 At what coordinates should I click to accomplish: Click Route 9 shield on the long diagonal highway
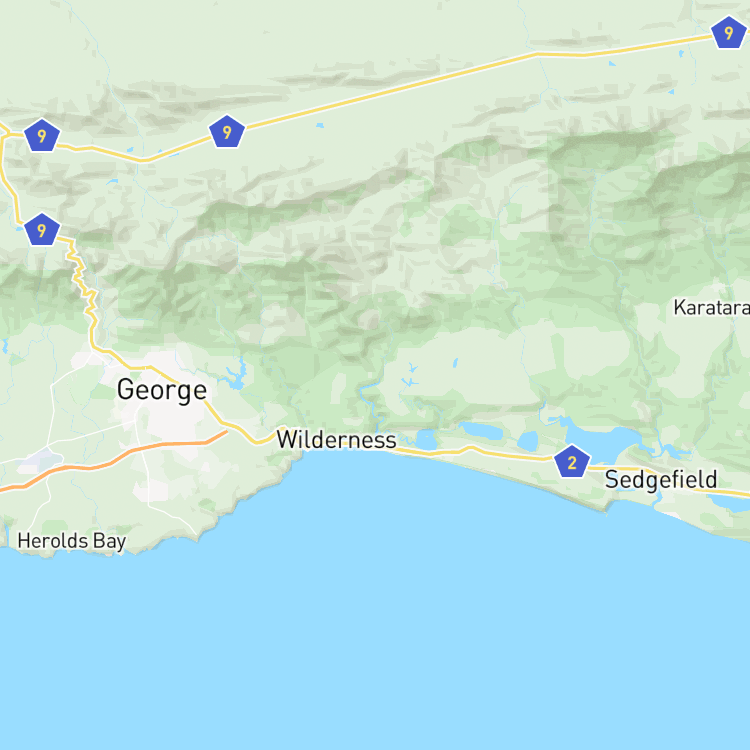[227, 132]
